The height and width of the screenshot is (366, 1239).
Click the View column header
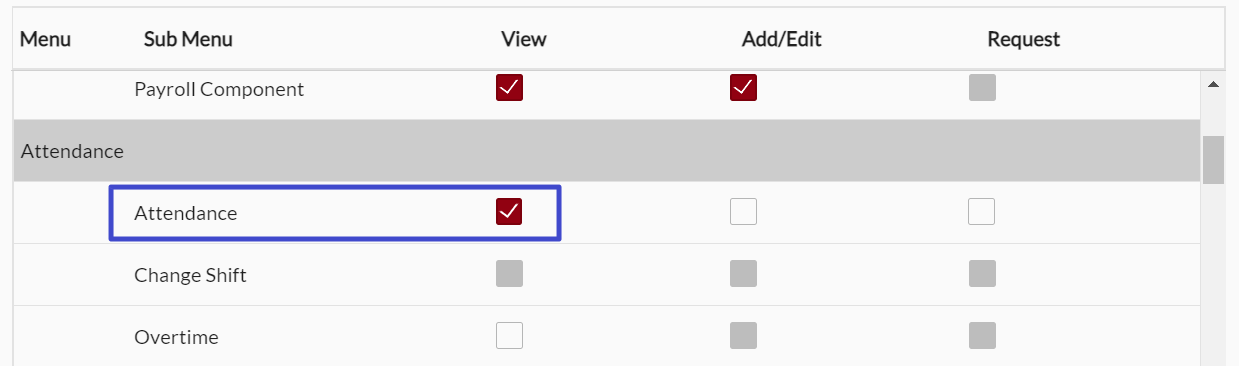click(x=524, y=39)
